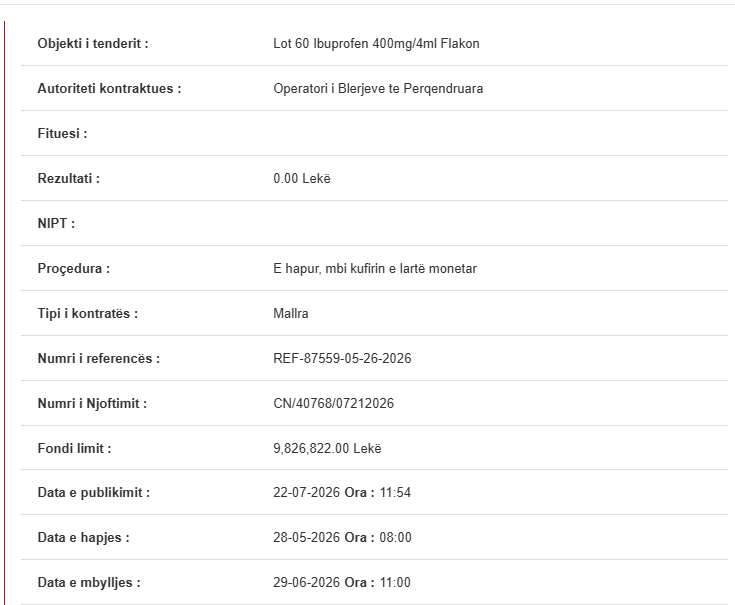Click the 'Objekti i tenderit' label
This screenshot has width=735, height=605.
pyautogui.click(x=93, y=44)
